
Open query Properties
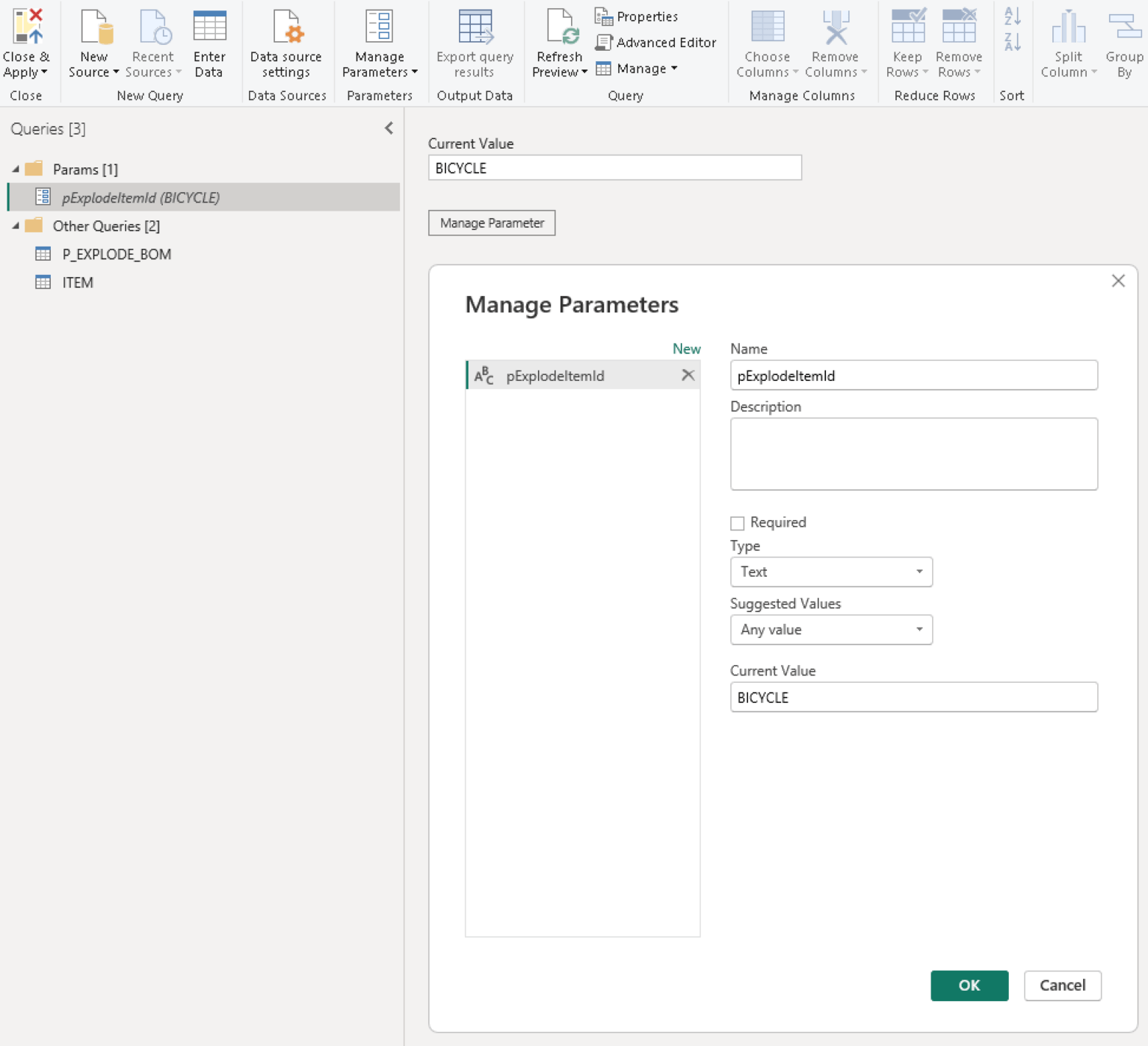[637, 16]
